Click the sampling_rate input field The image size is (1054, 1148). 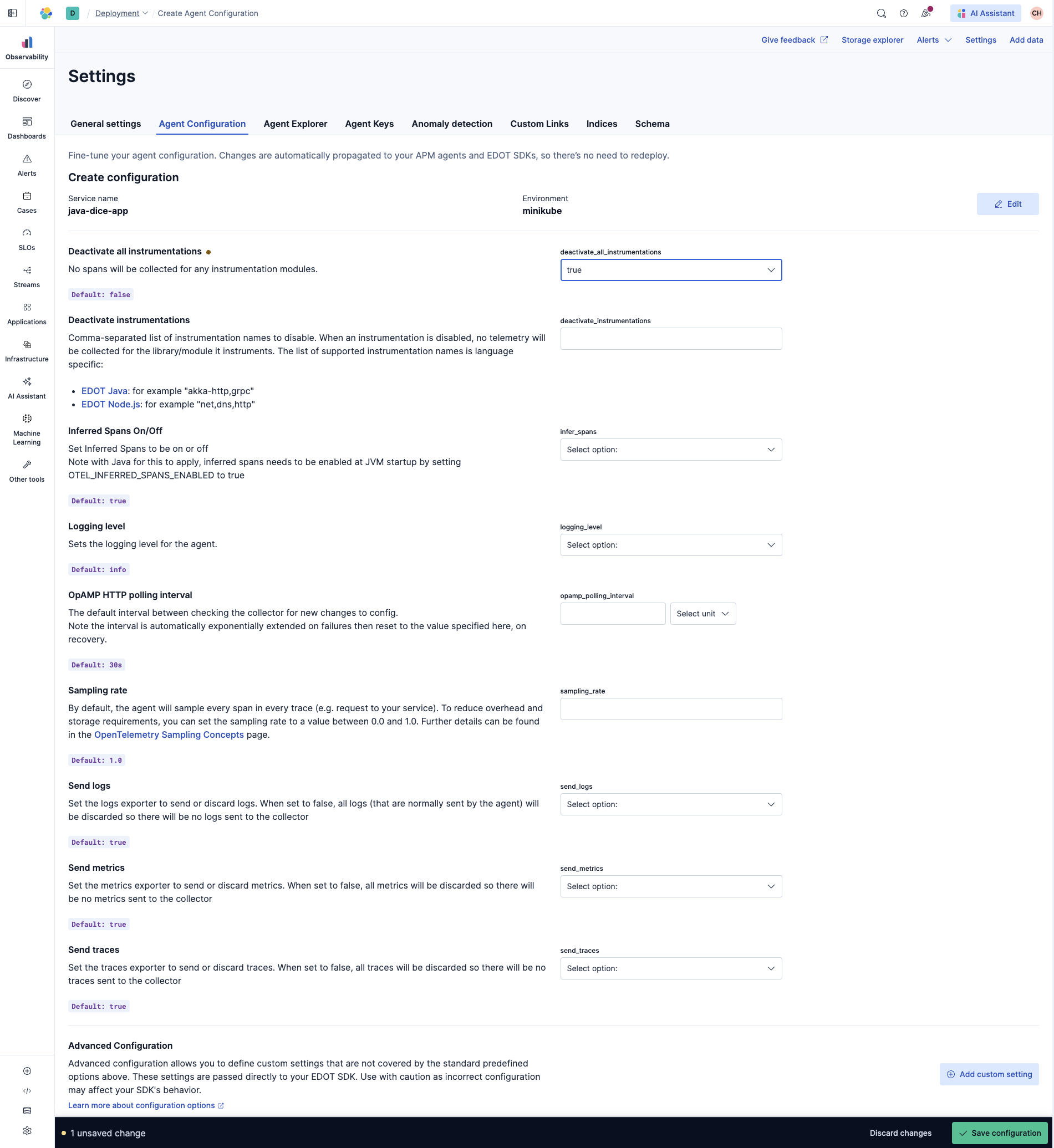coord(670,709)
